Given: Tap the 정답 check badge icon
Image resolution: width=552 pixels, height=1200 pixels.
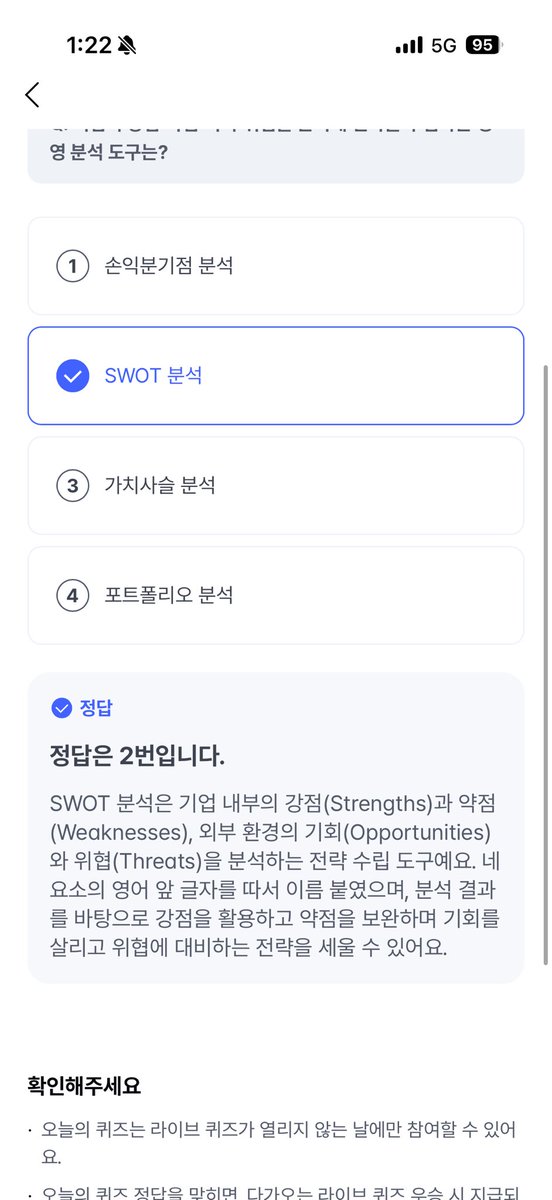Looking at the screenshot, I should pos(61,708).
